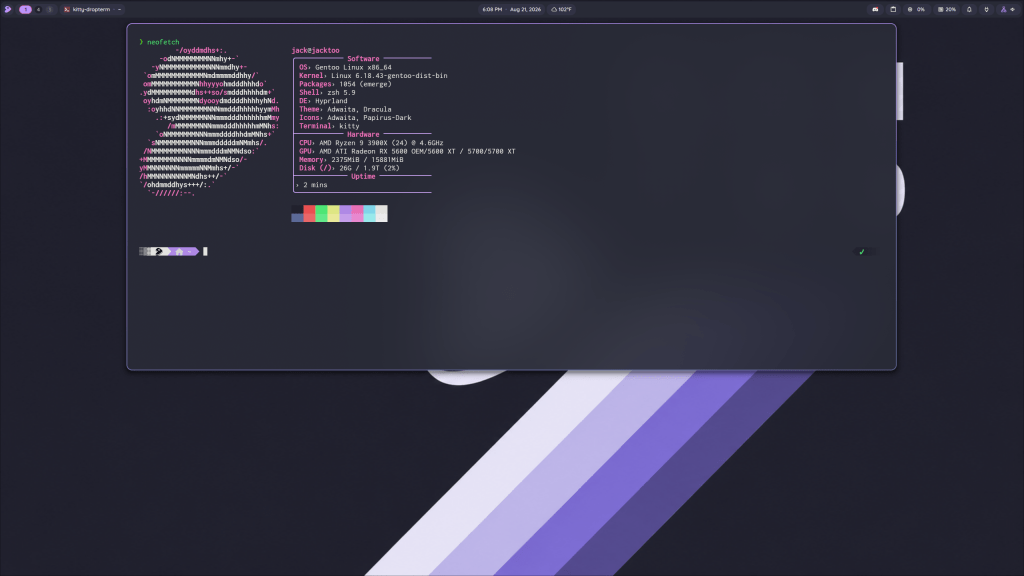Click the memory 20% value
Screen dimensions: 1024x576
pyautogui.click(x=951, y=9)
